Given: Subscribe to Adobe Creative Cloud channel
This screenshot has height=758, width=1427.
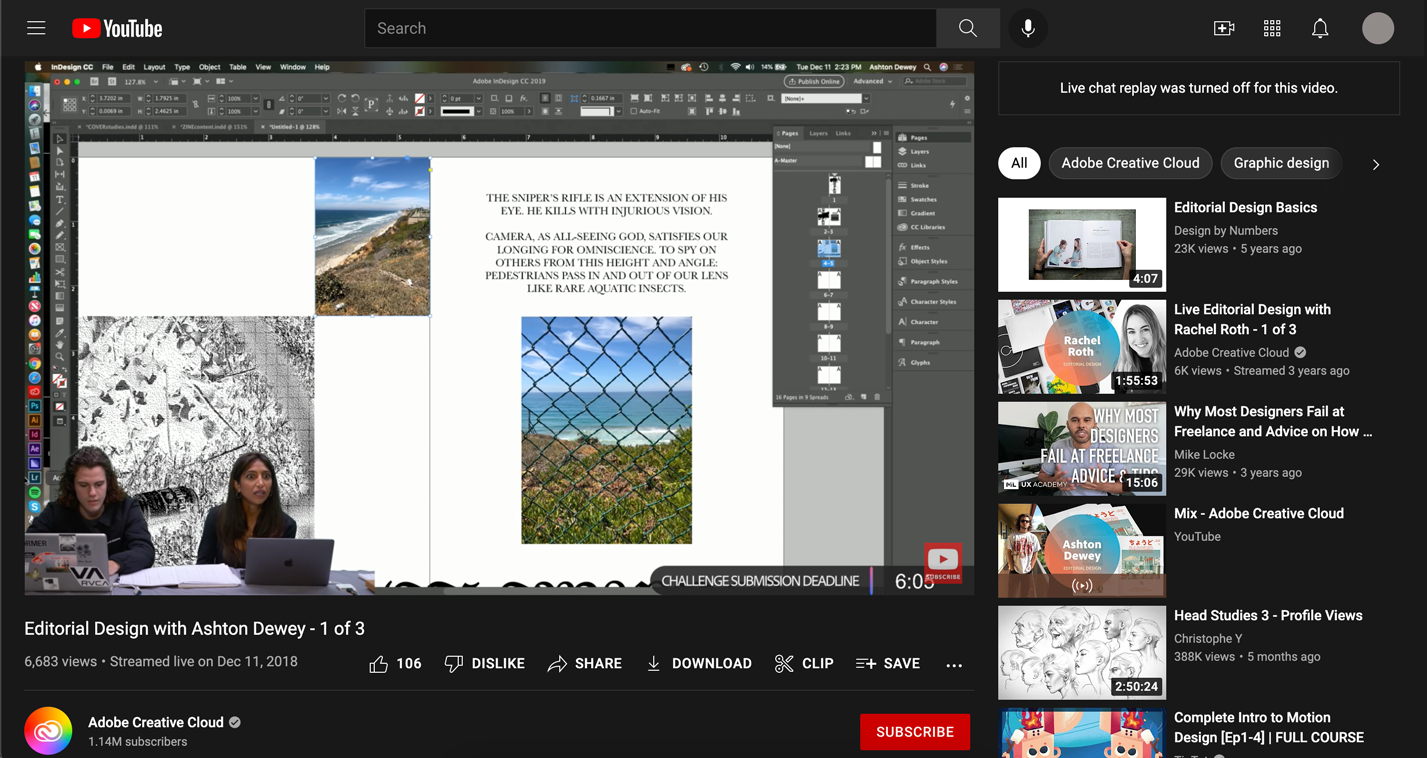Looking at the screenshot, I should click(914, 732).
